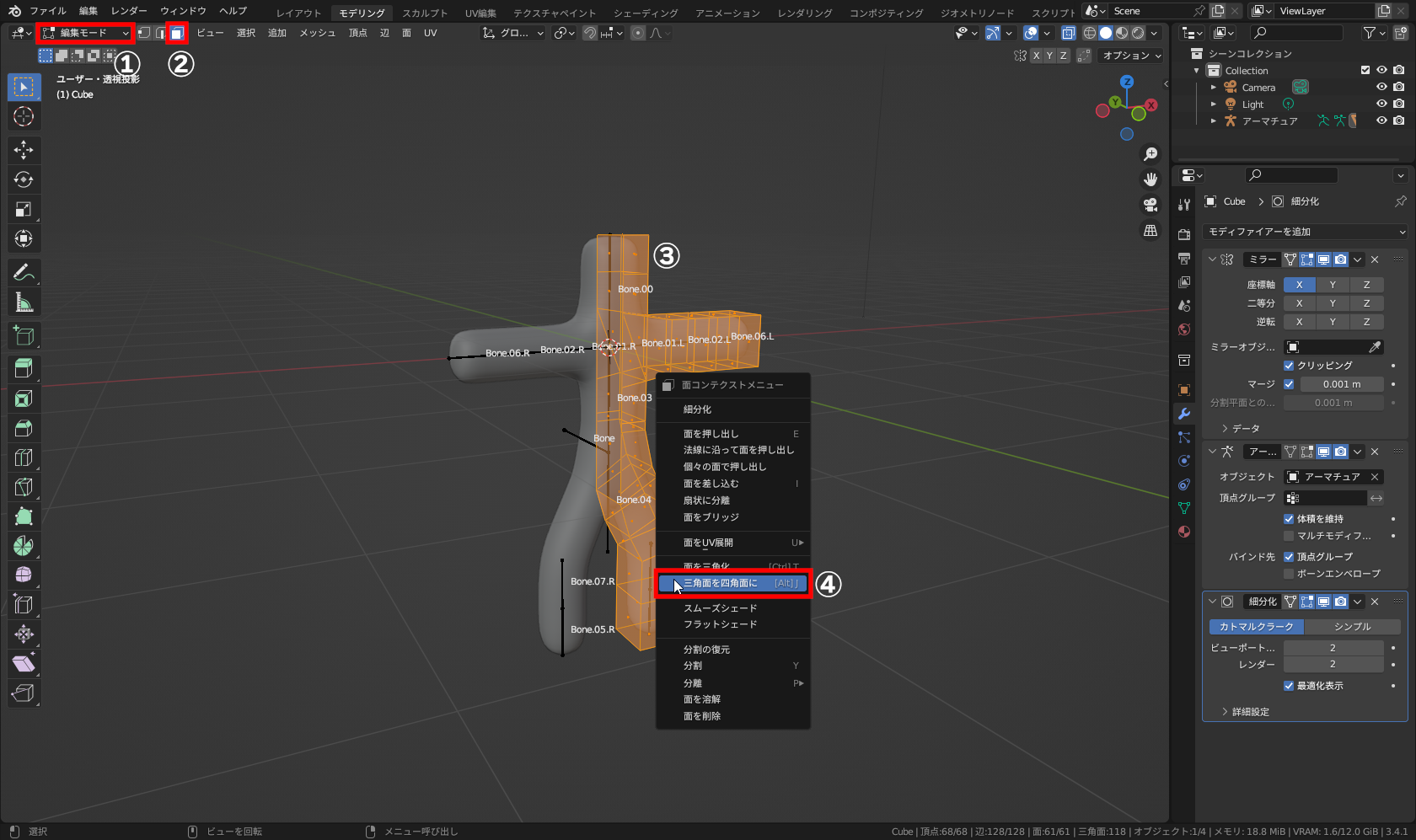Click the Y axis button for 座標軸
1416x840 pixels.
click(1333, 285)
